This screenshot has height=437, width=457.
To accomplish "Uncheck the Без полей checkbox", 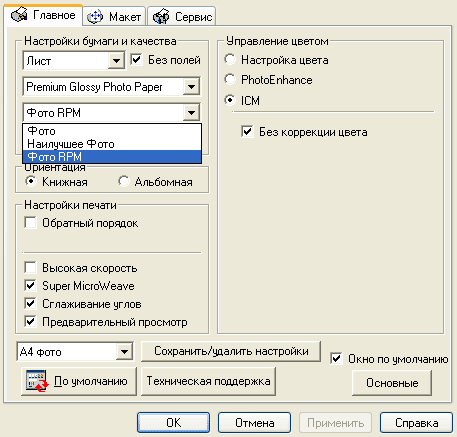I will pyautogui.click(x=136, y=60).
